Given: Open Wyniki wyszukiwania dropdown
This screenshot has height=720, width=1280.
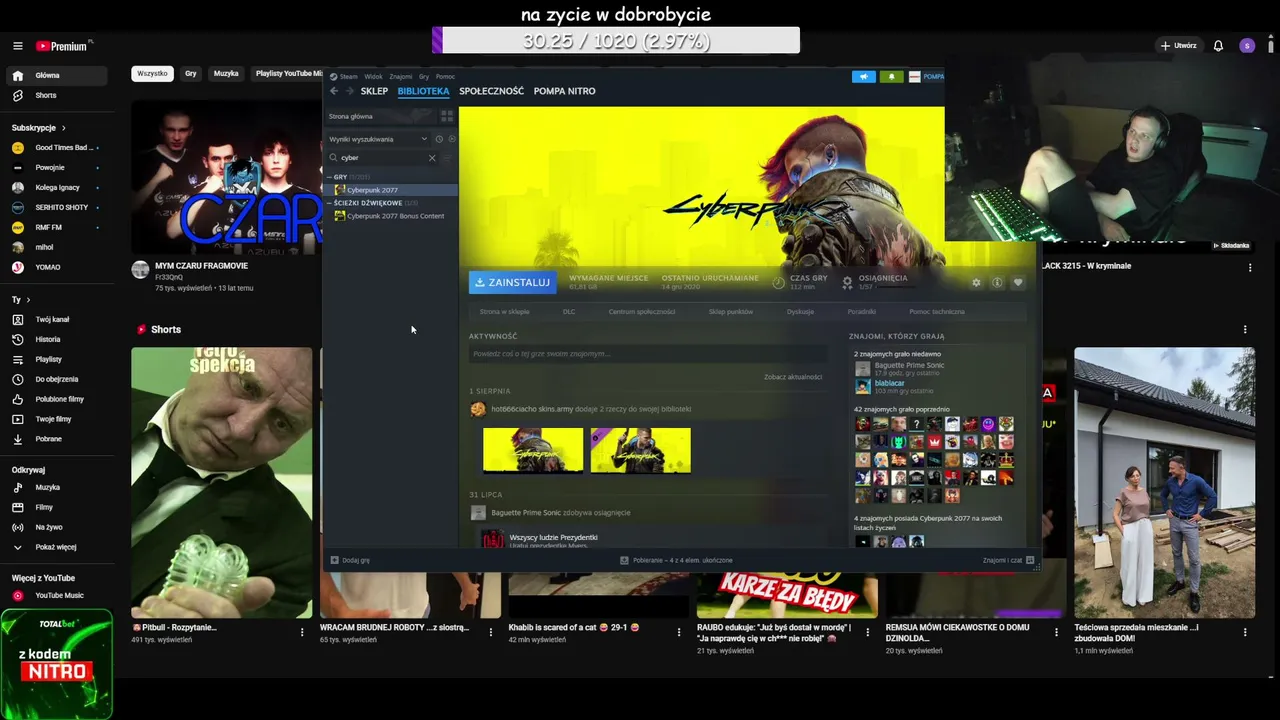Looking at the screenshot, I should pos(378,139).
